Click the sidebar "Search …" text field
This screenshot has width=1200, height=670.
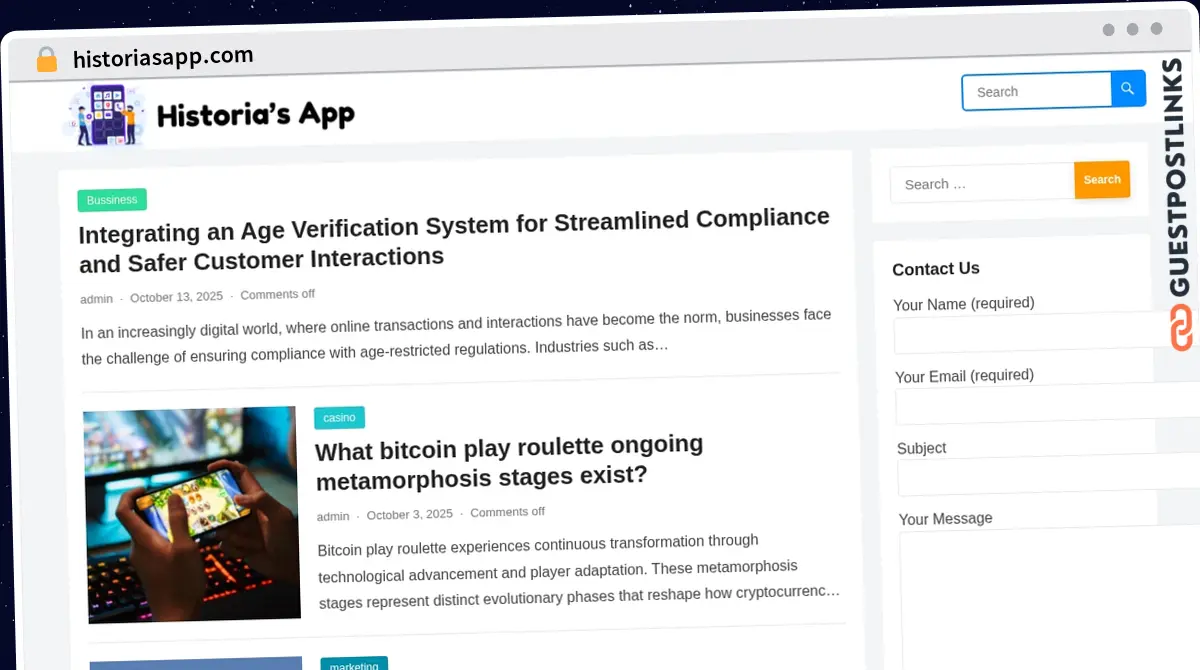tap(982, 183)
